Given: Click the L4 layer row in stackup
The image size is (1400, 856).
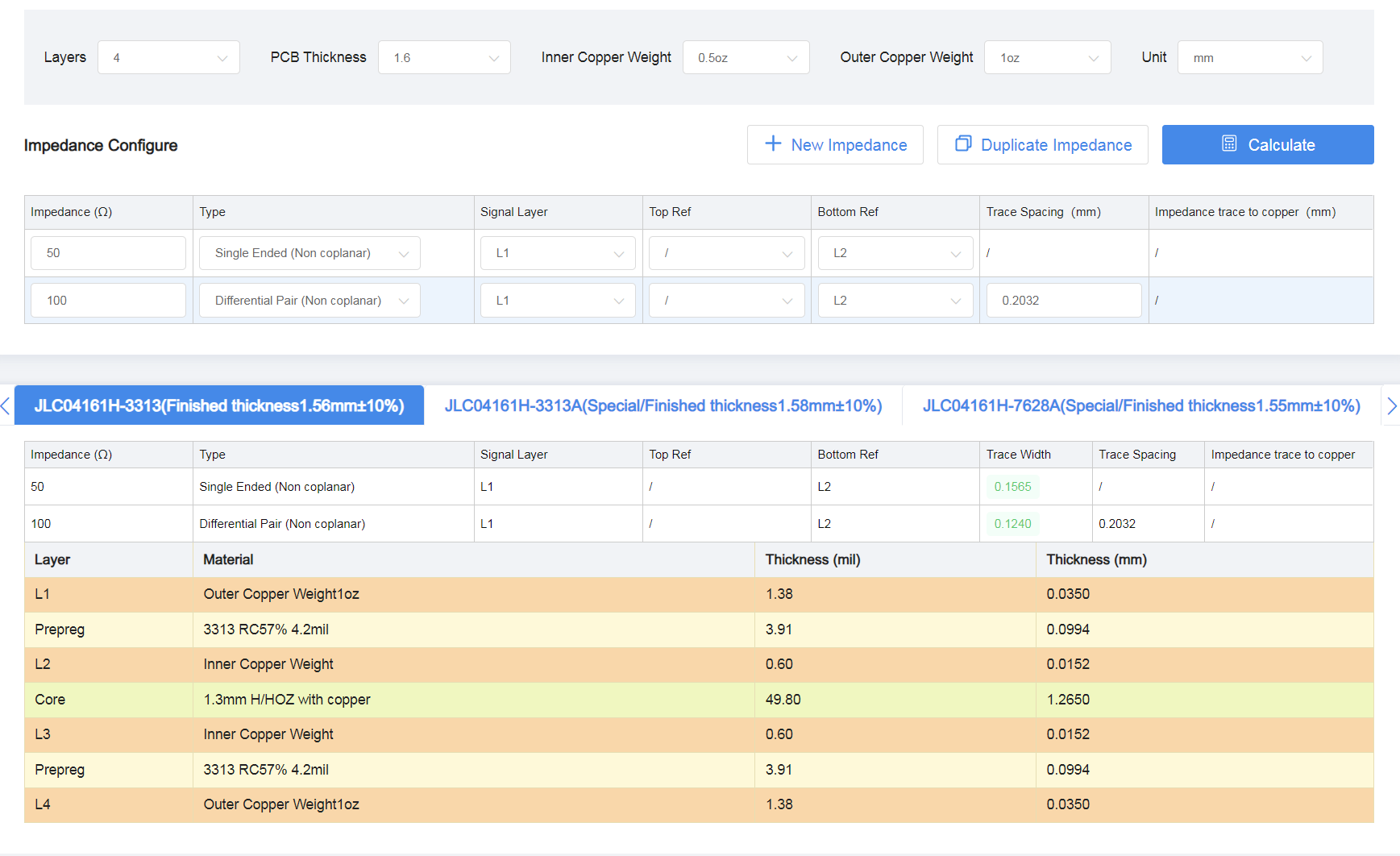Looking at the screenshot, I should pyautogui.click(x=699, y=804).
